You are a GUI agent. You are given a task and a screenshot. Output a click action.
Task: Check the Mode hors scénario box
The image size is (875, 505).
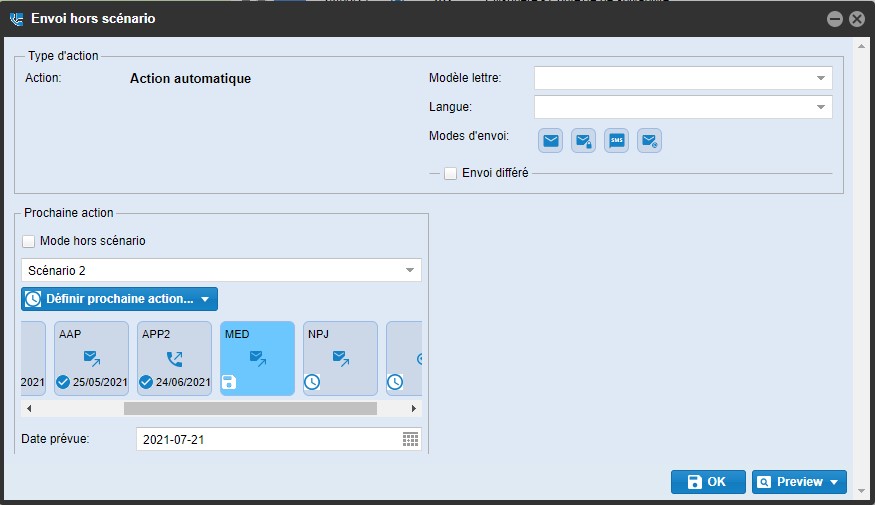point(29,241)
